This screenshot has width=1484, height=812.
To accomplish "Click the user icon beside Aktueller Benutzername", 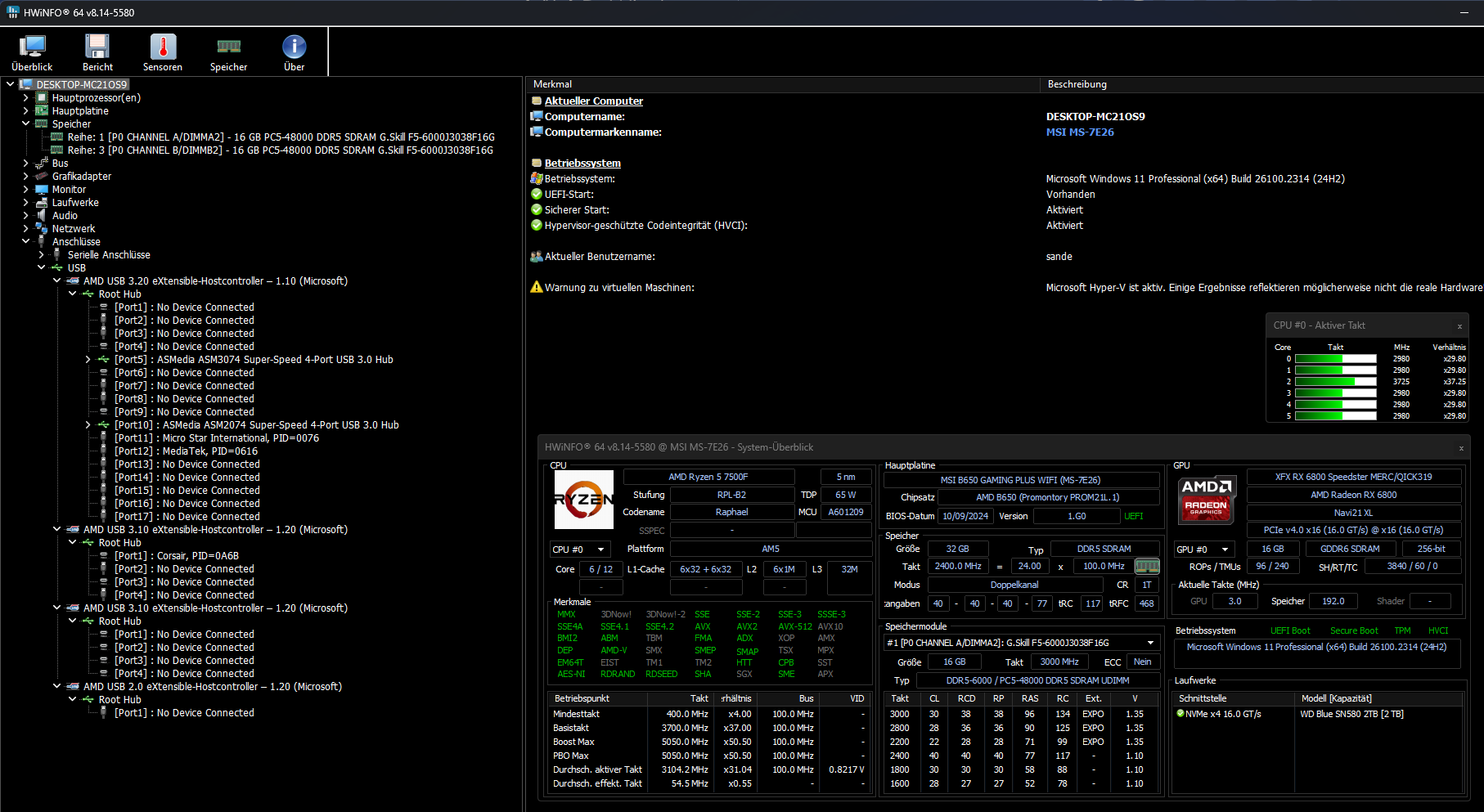I will 537,257.
